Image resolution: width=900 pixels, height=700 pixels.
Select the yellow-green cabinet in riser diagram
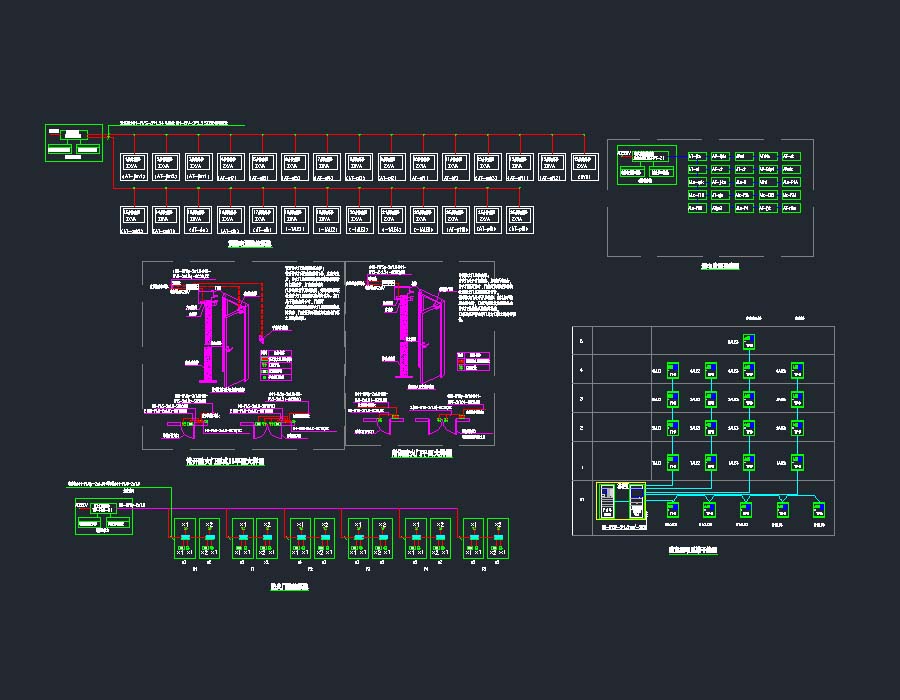click(x=620, y=502)
